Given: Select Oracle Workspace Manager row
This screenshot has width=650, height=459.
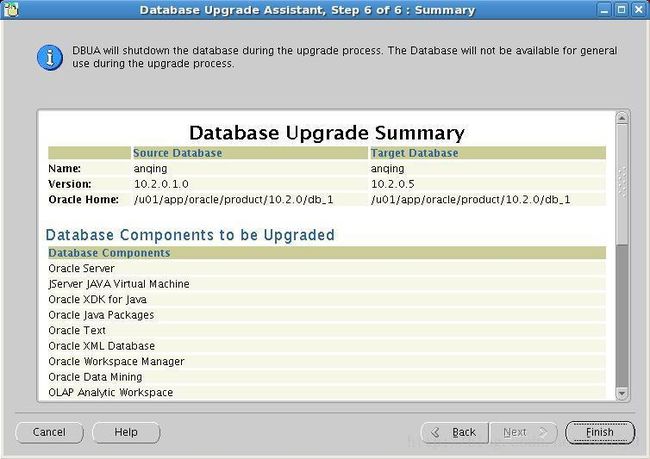Looking at the screenshot, I should click(x=327, y=362).
